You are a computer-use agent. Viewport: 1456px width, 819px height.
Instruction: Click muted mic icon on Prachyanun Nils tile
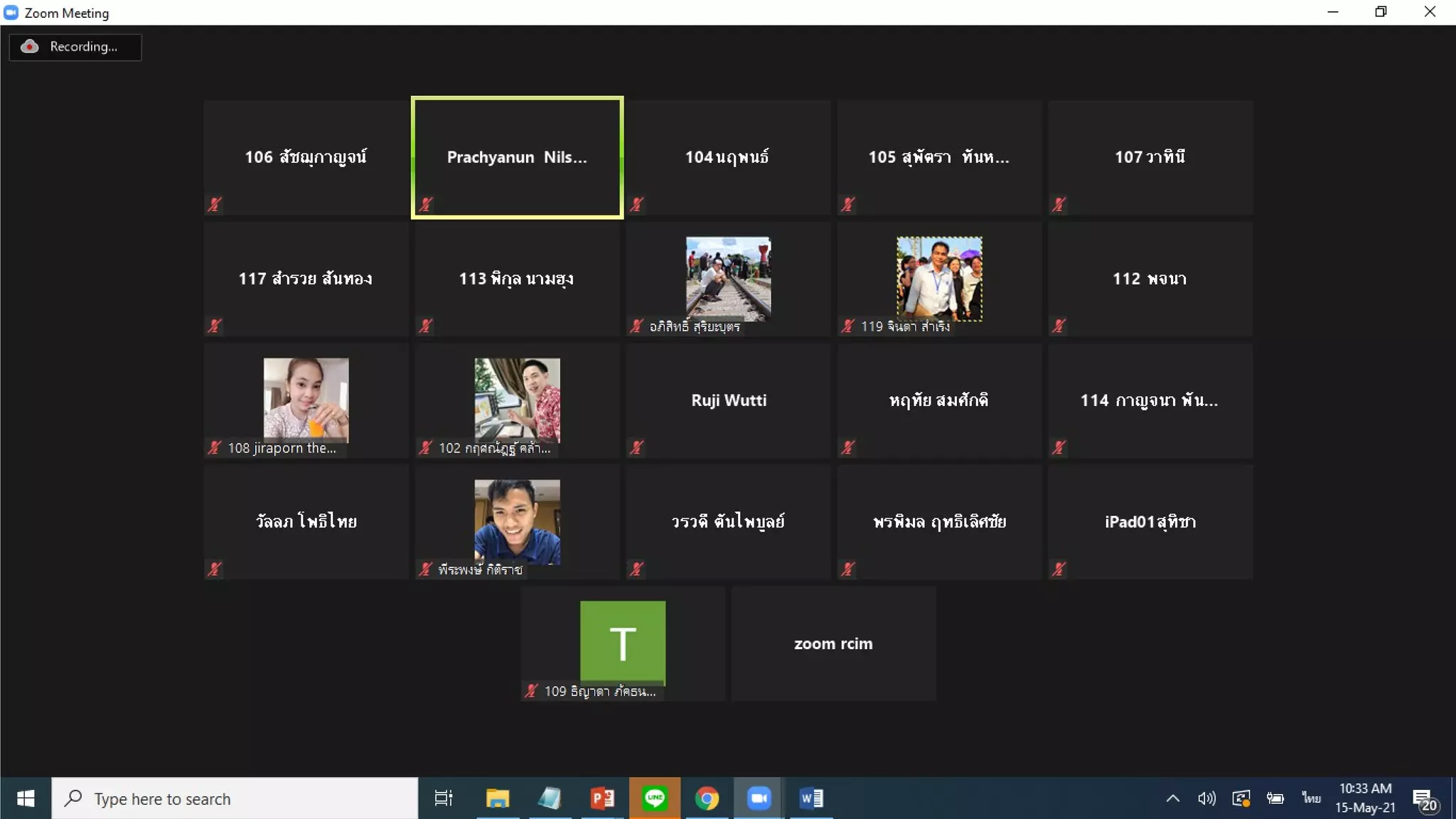(426, 205)
